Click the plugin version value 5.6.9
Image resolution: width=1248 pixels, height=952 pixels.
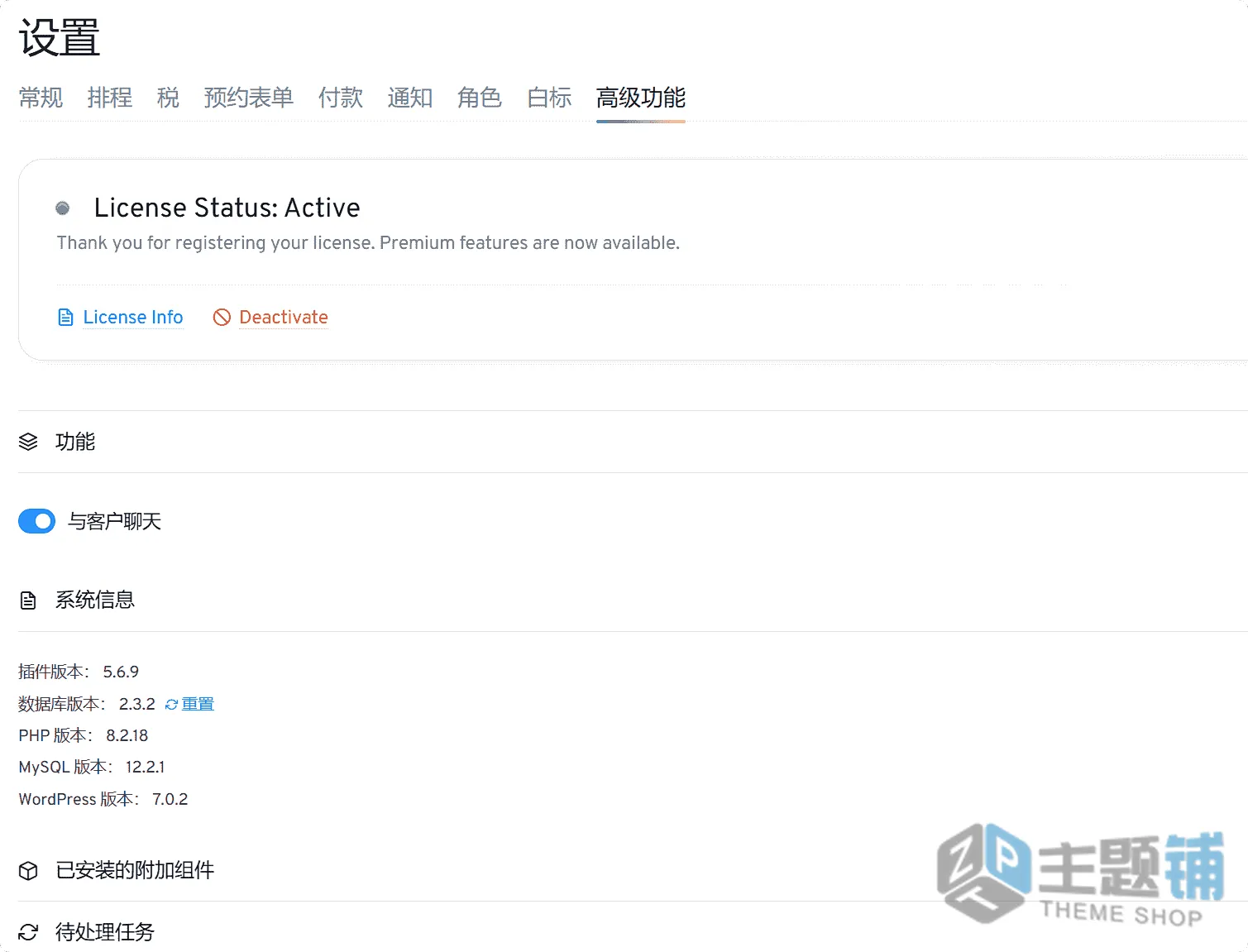(121, 672)
